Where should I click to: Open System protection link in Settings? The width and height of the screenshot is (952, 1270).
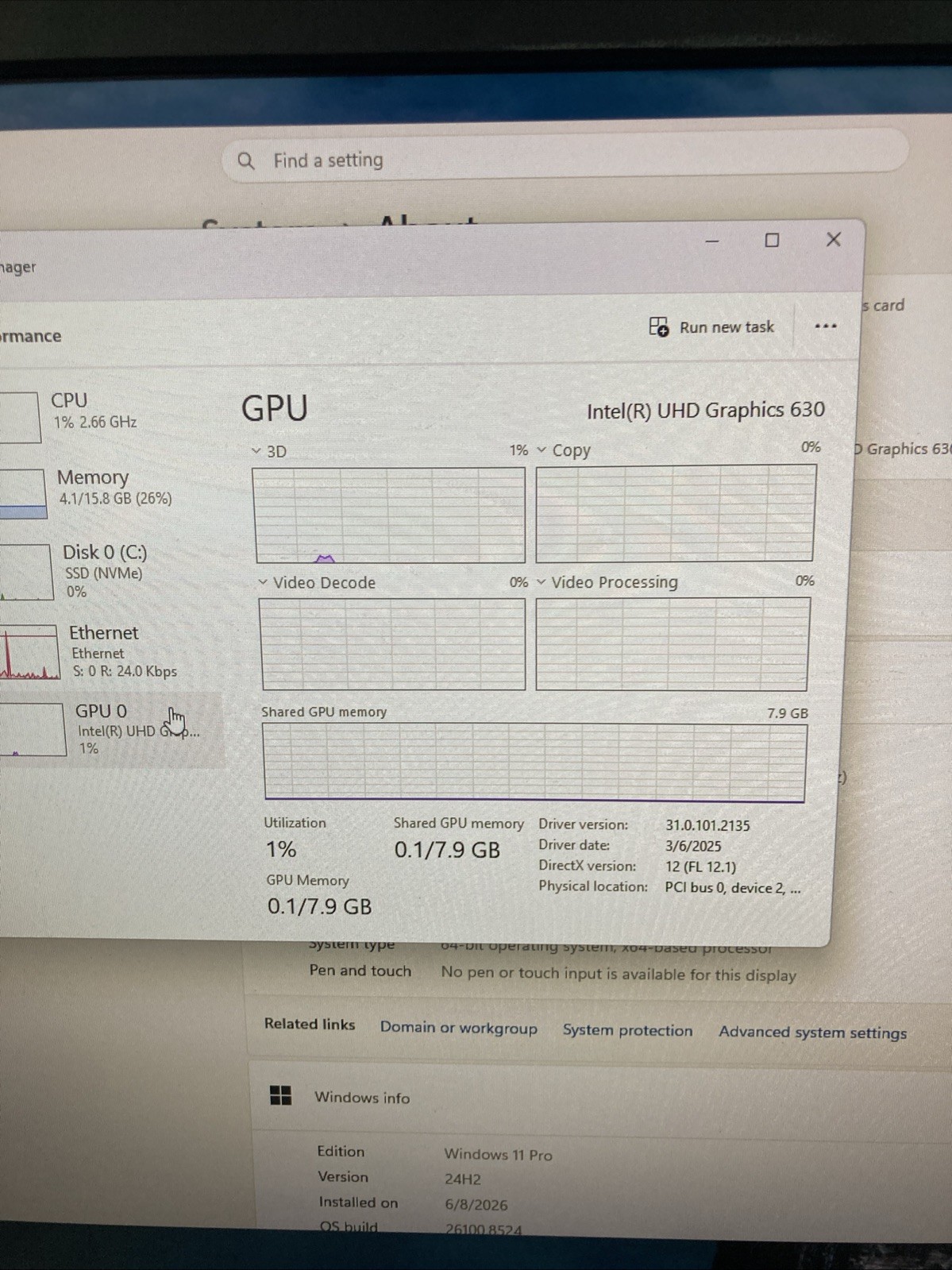tap(627, 1030)
